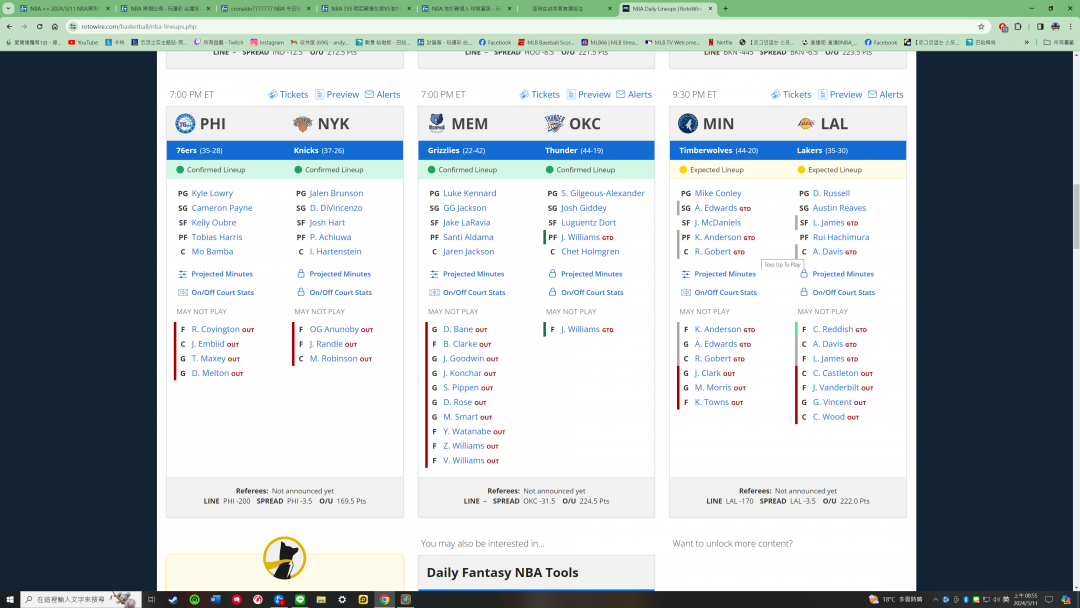The width and height of the screenshot is (1080, 608).
Task: Open the taskbar clock and date
Action: [x=1025, y=600]
